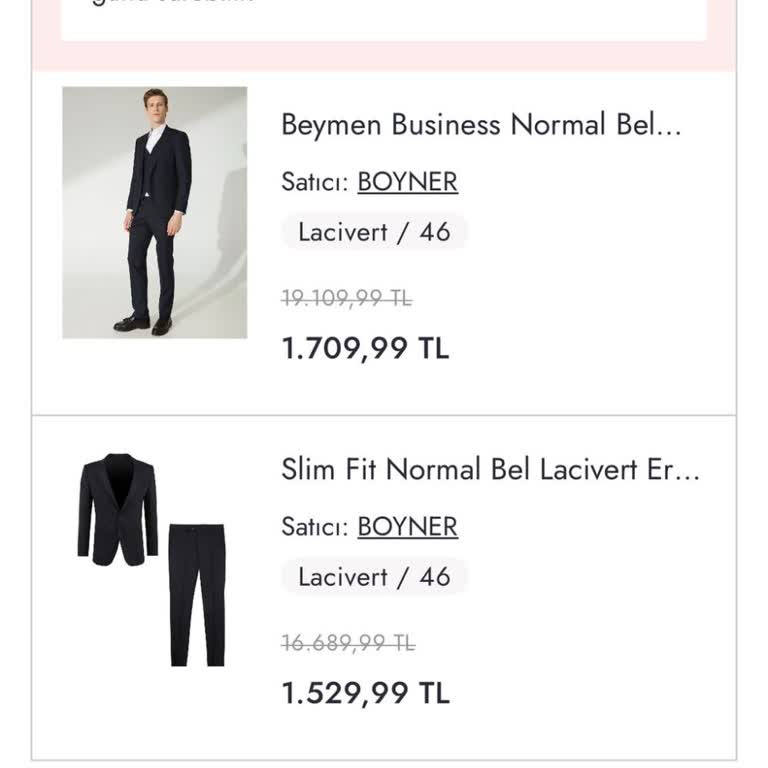The image size is (768, 768).
Task: Click the crossed-out 16.689,99 TL price
Action: click(x=348, y=643)
